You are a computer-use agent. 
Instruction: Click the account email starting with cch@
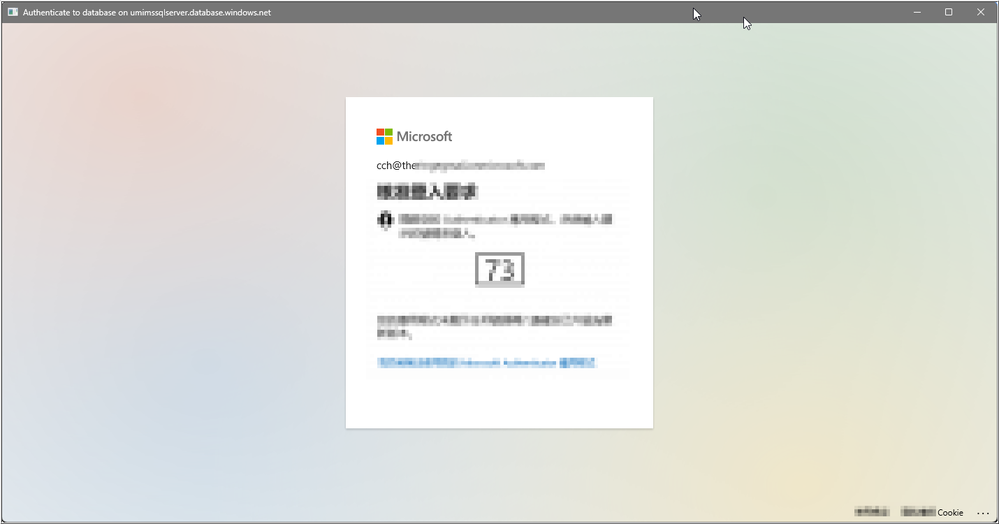coord(460,166)
